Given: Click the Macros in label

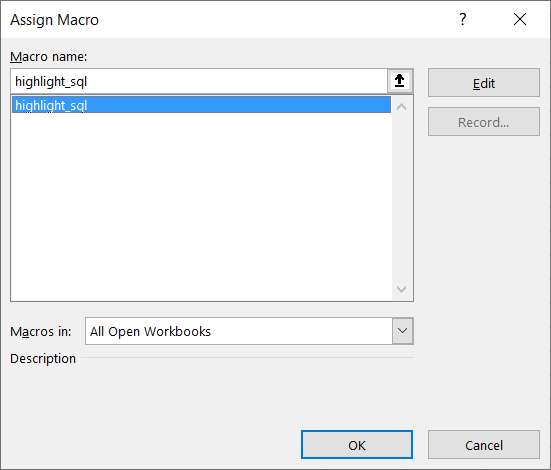Looking at the screenshot, I should [41, 331].
